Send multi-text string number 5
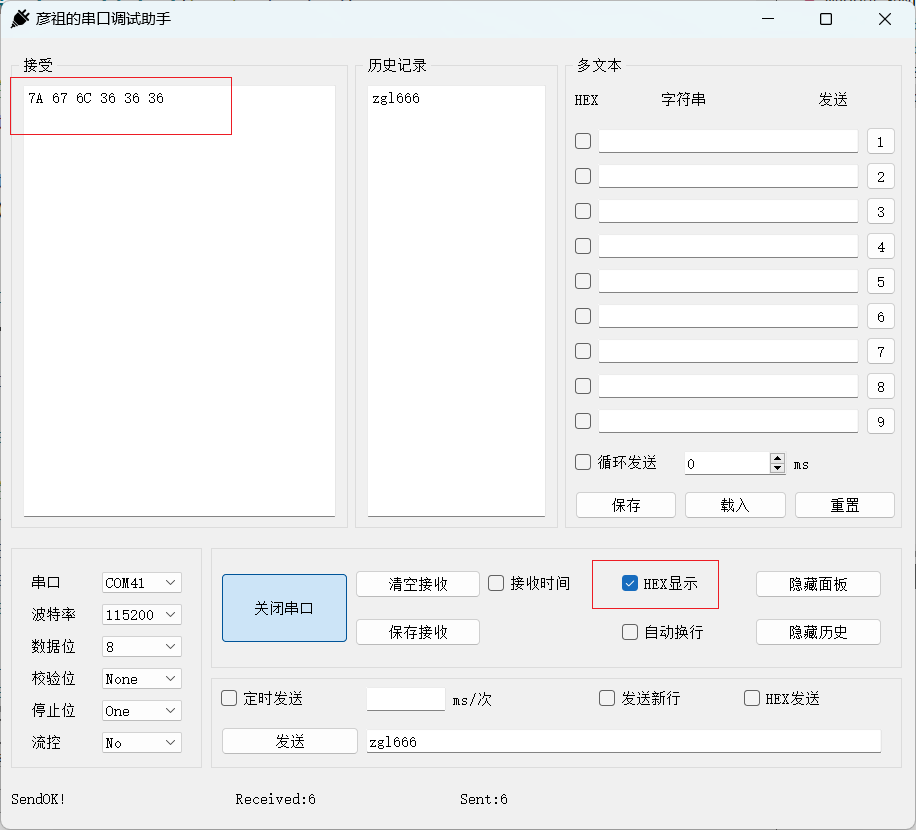 click(x=880, y=282)
